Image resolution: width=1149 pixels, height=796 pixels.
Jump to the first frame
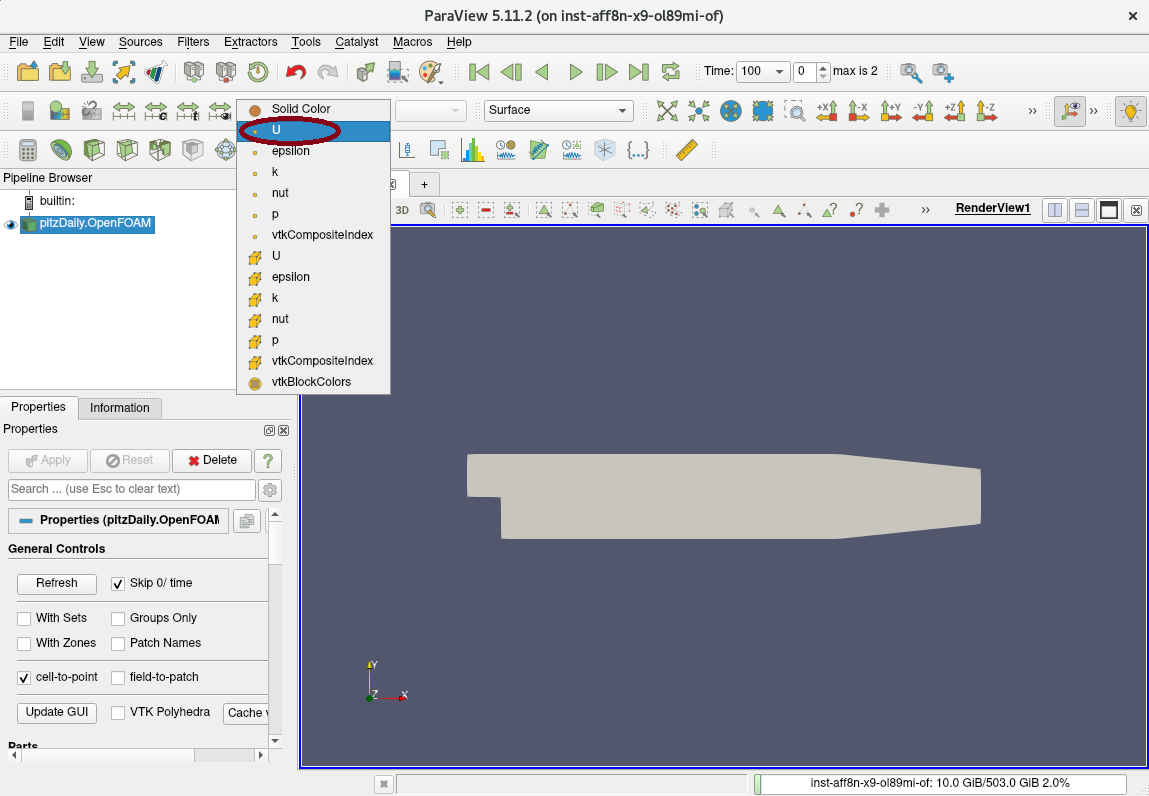[x=479, y=72]
